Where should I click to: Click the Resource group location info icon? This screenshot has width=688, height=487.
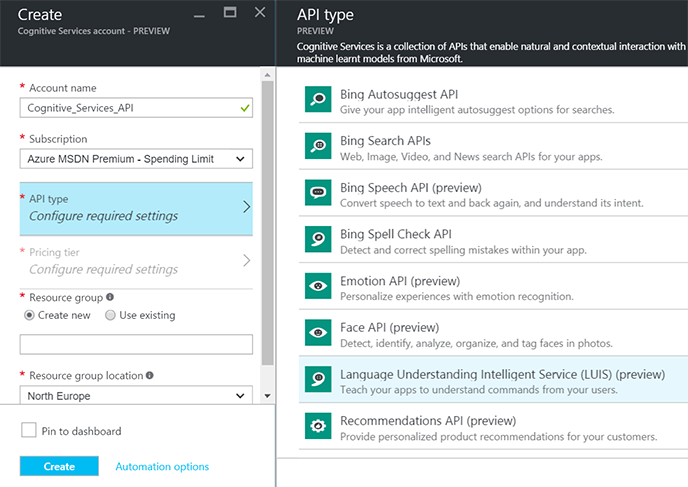point(150,375)
